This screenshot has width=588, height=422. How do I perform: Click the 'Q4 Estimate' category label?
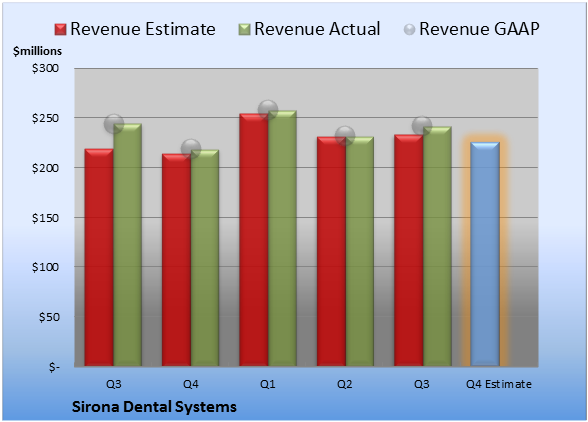(x=499, y=384)
